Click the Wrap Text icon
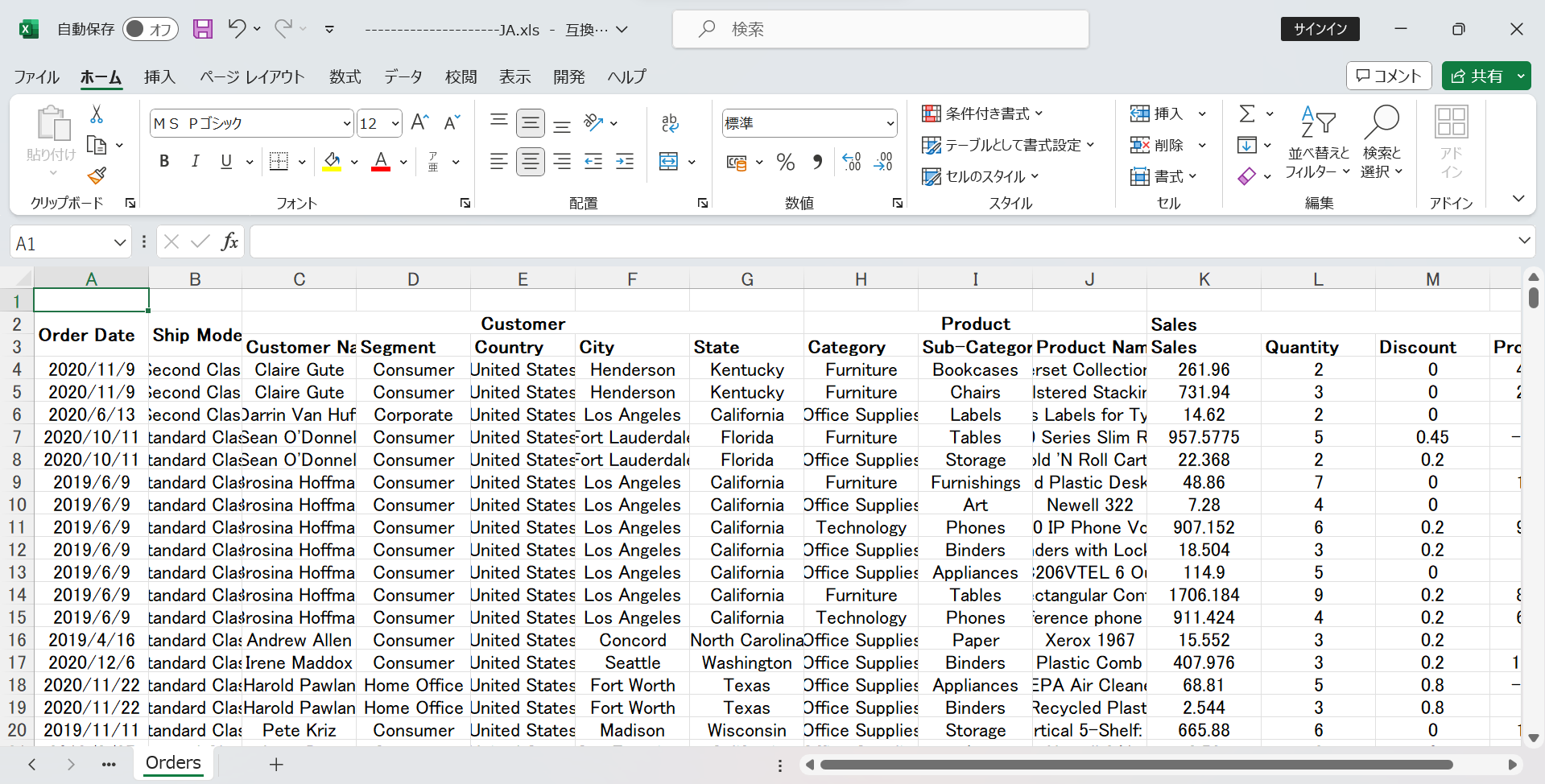Viewport: 1545px width, 784px height. click(670, 122)
